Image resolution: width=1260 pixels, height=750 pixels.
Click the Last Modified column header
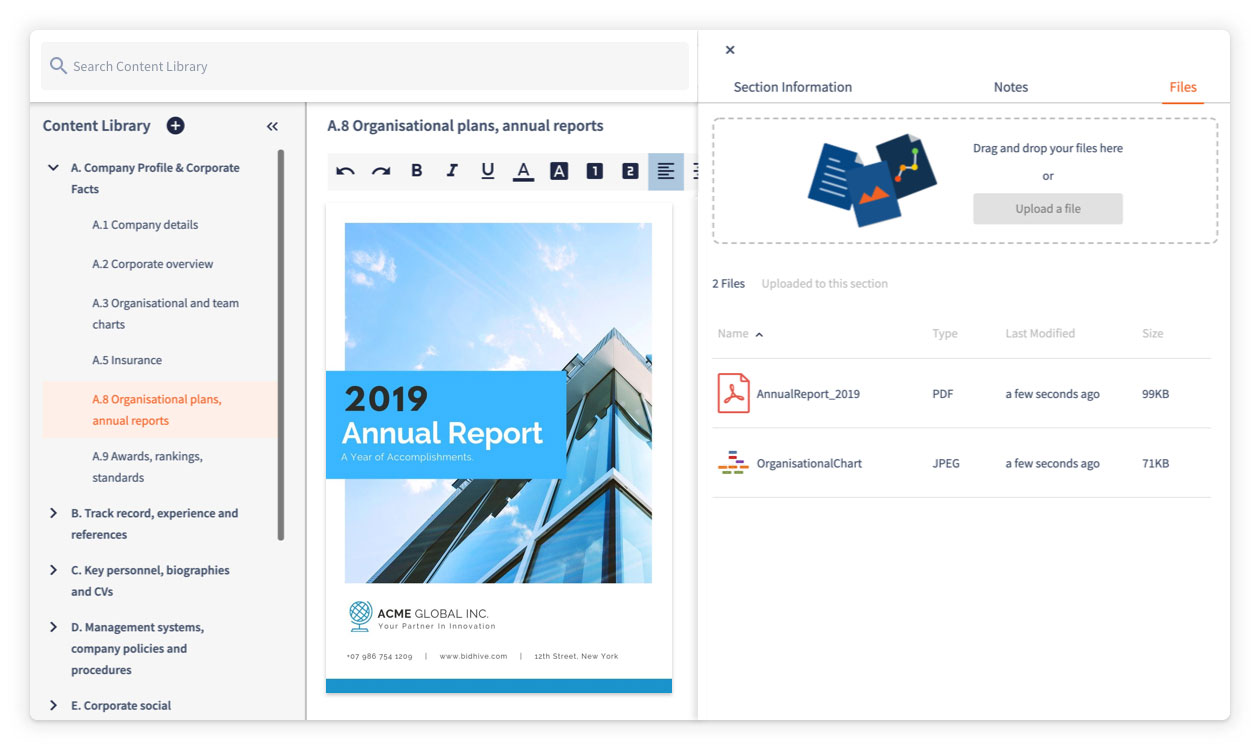(1040, 334)
